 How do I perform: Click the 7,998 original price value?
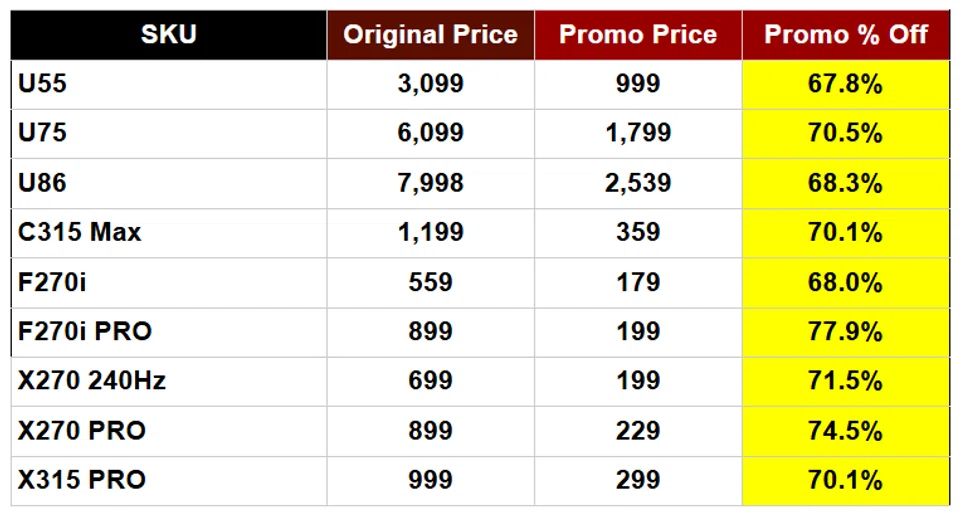(x=430, y=183)
